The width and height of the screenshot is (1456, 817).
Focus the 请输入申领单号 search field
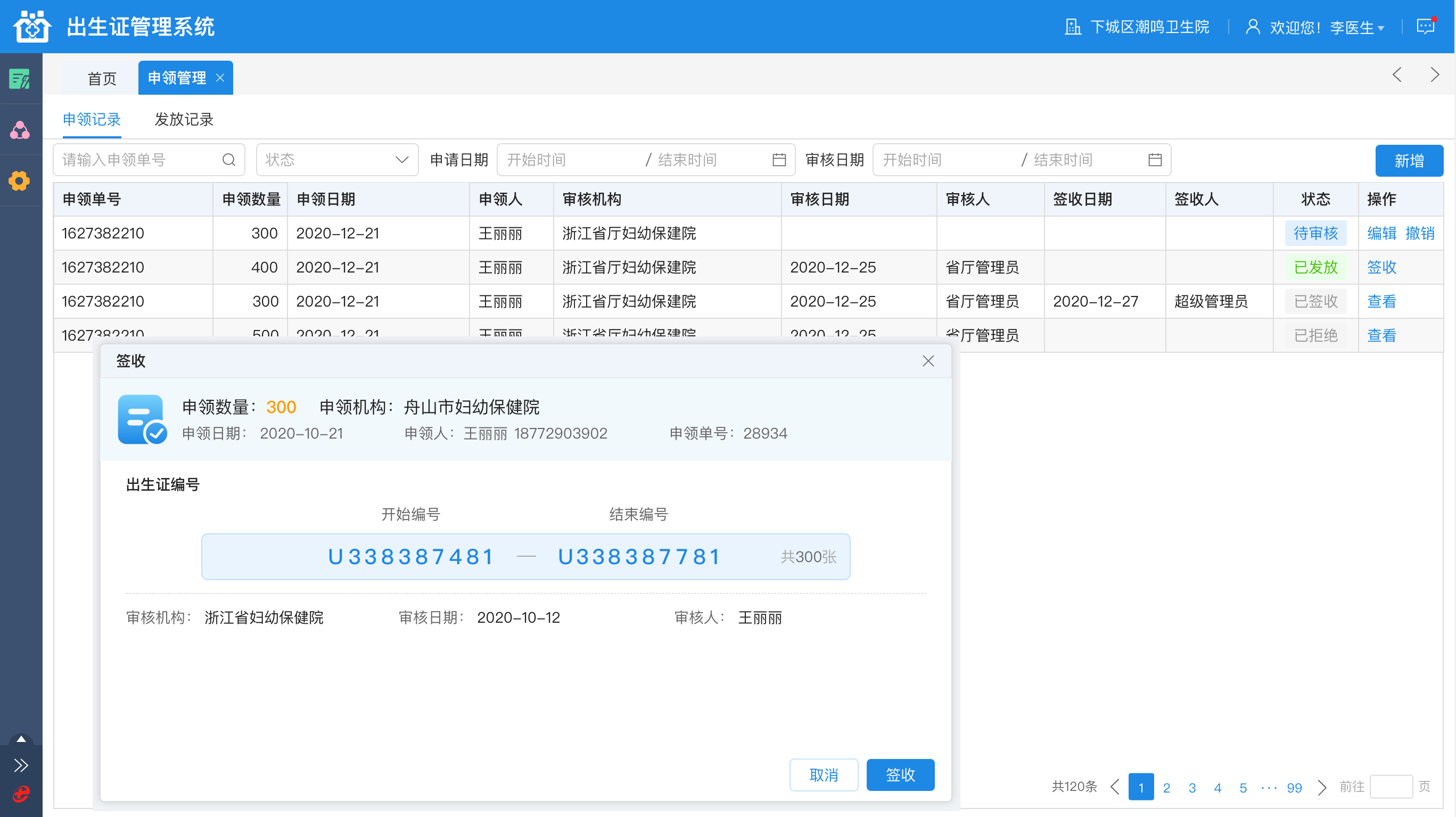149,160
